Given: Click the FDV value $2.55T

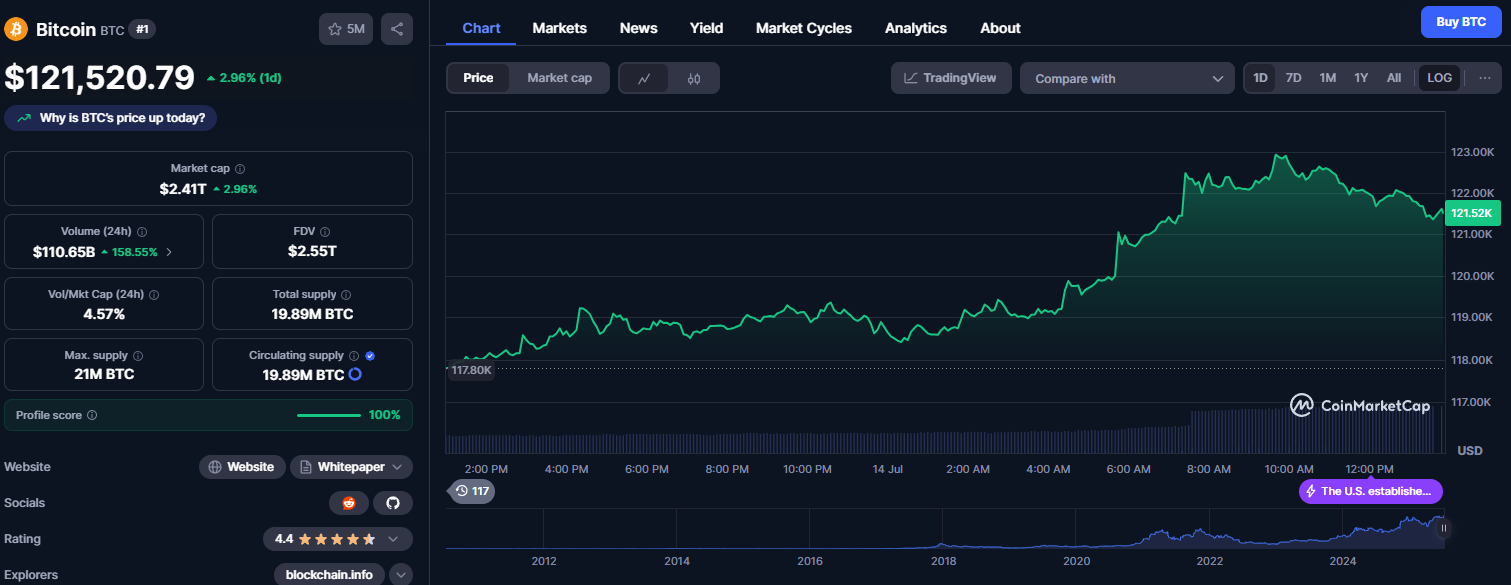Looking at the screenshot, I should (x=312, y=251).
